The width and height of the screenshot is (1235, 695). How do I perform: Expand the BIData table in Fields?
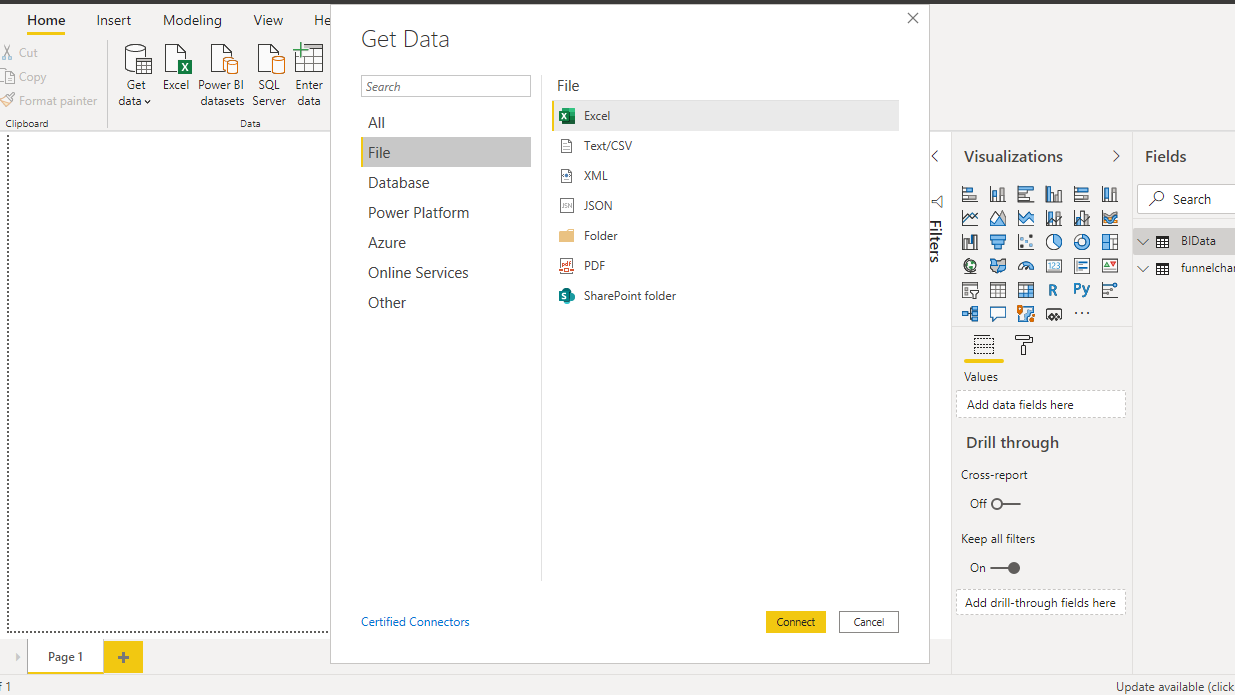1143,241
